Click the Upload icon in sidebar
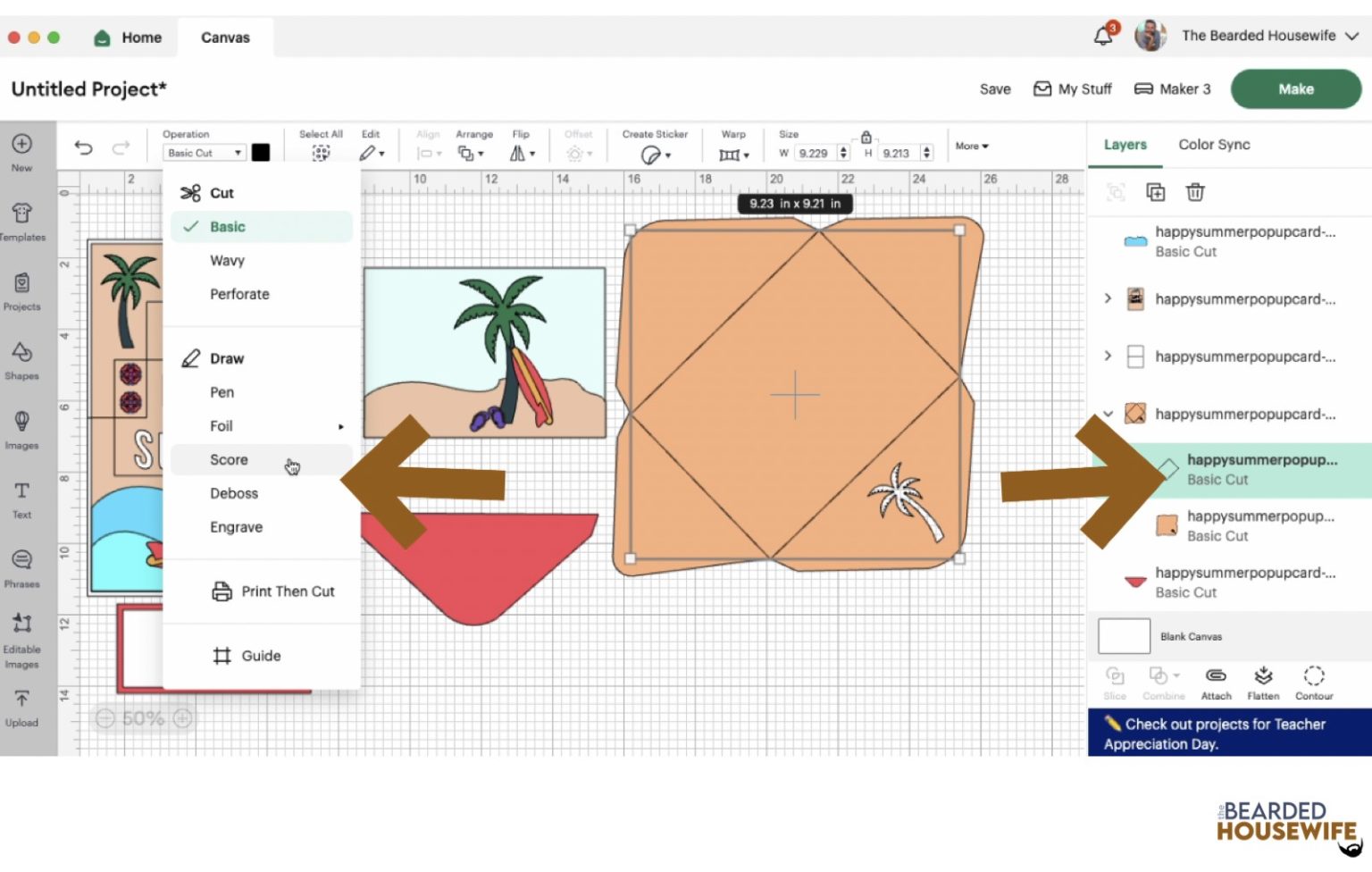The height and width of the screenshot is (872, 1372). [x=21, y=707]
